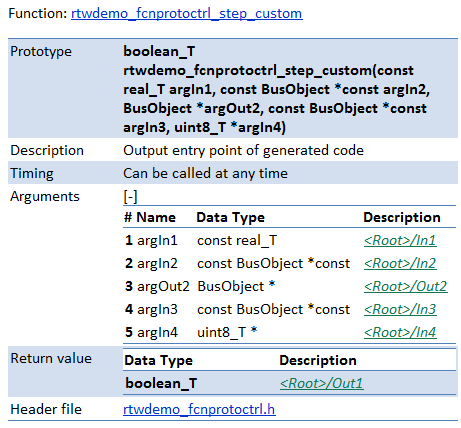This screenshot has width=461, height=428.
Task: Click the 'const real_T' data type cell
Action: click(x=237, y=240)
